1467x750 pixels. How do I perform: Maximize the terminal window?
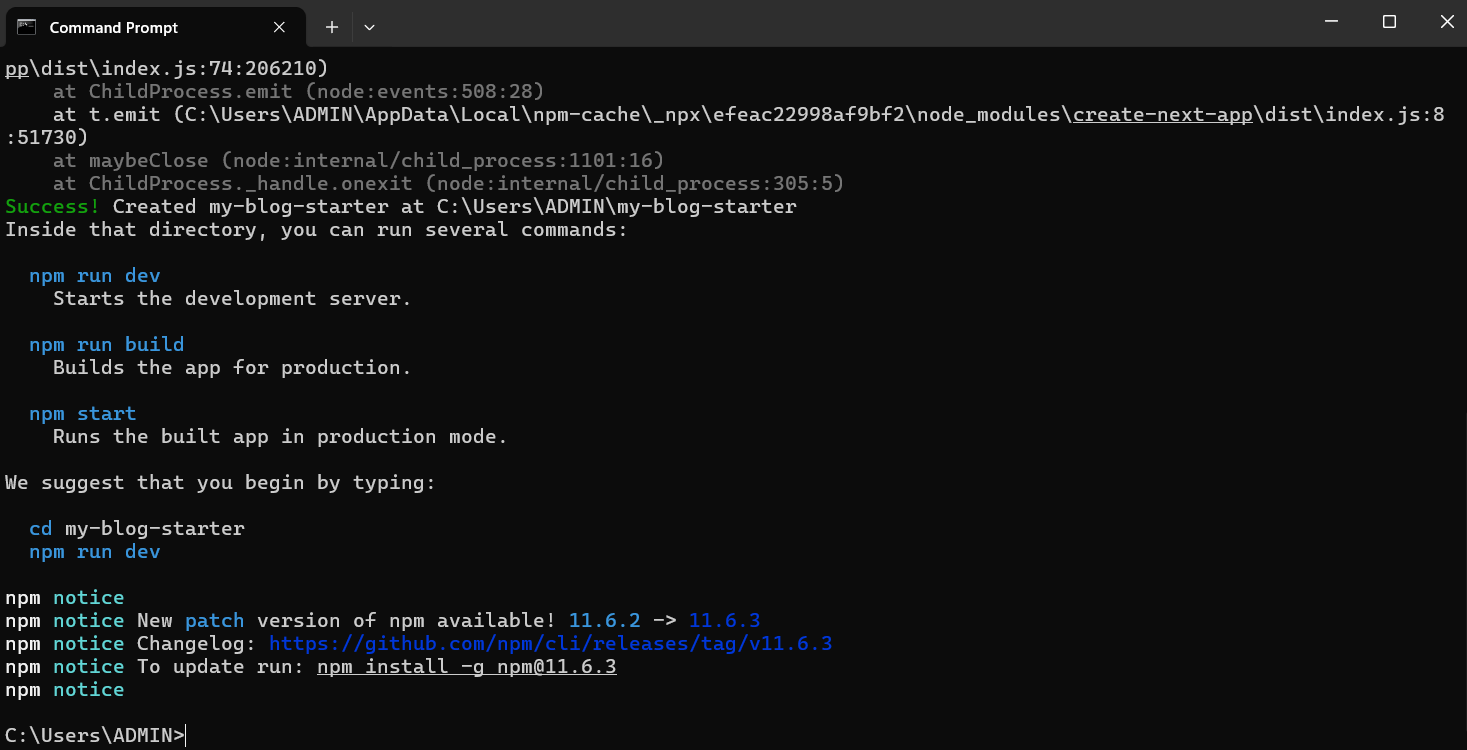tap(1389, 22)
